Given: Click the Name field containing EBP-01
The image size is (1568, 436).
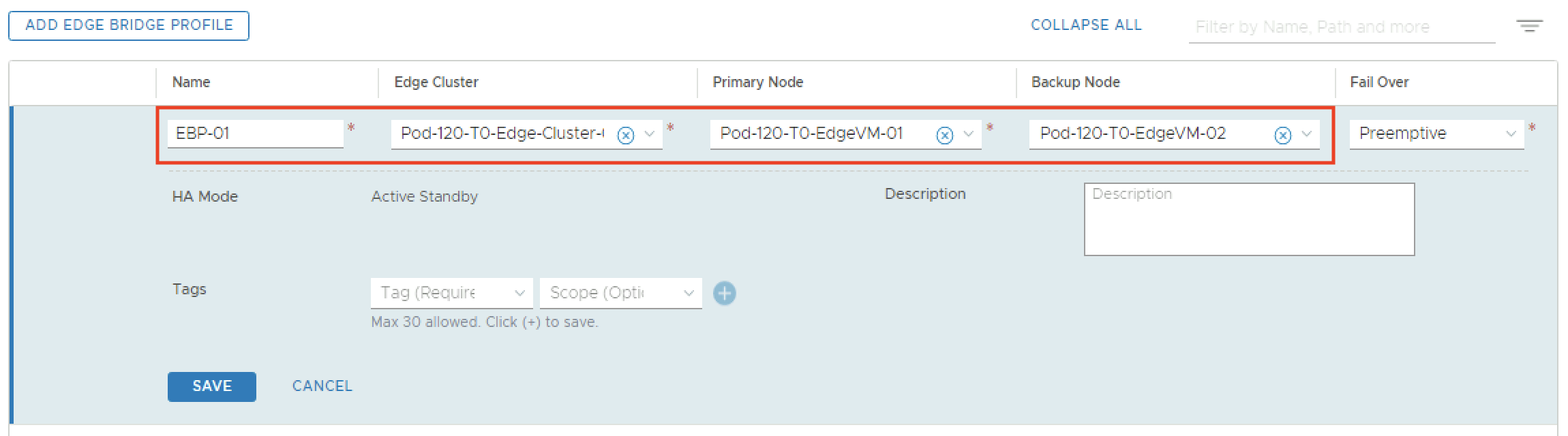Looking at the screenshot, I should [255, 134].
